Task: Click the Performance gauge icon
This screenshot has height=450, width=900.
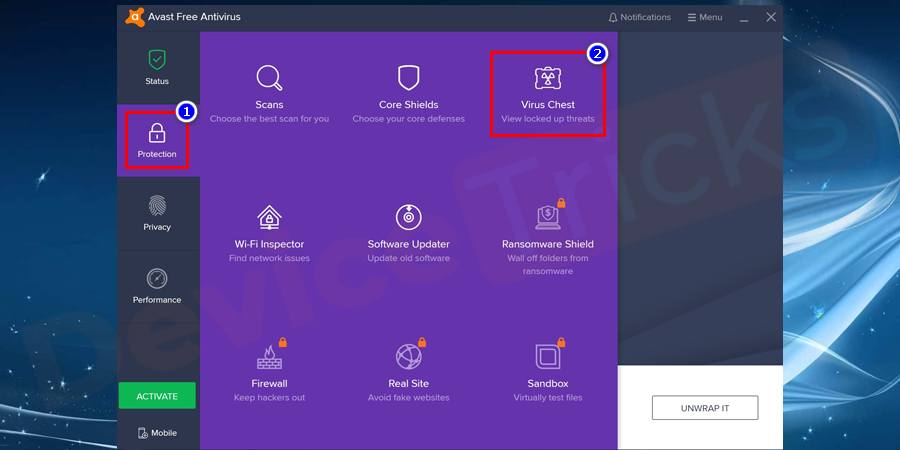Action: (x=157, y=278)
